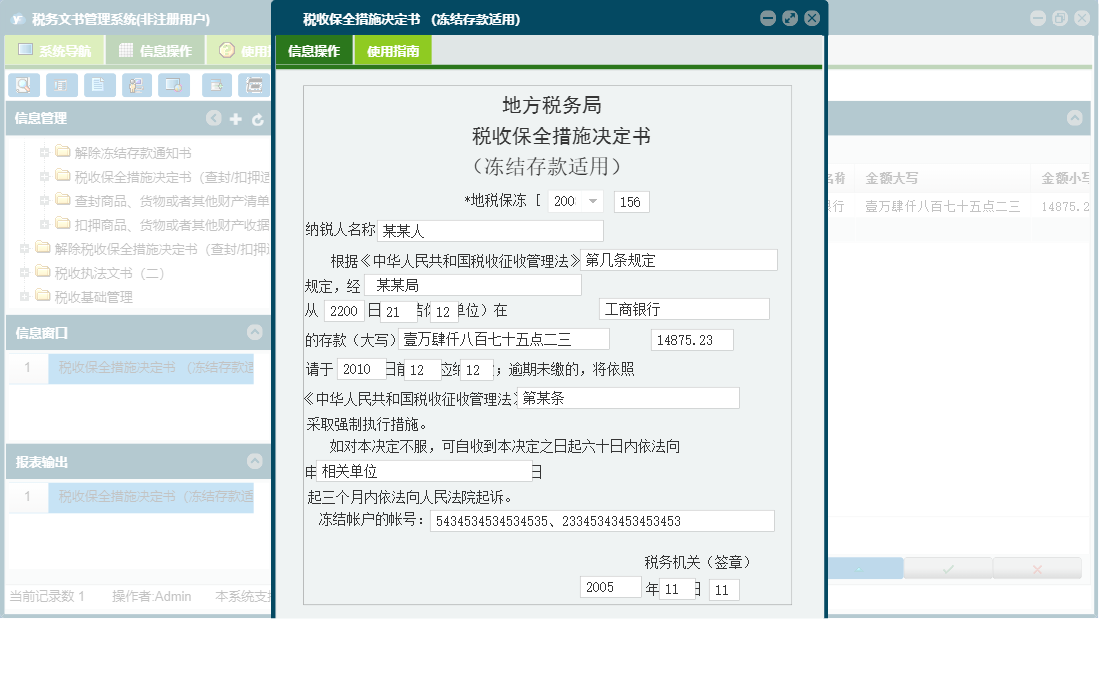Click the rightmost export toolbar icon
1099x675 pixels.
coord(255,85)
